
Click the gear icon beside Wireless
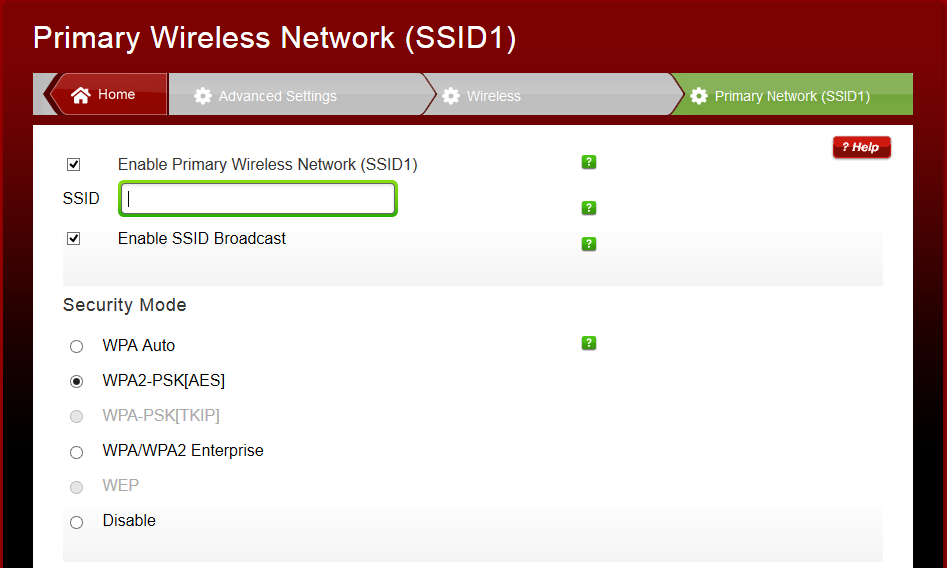click(451, 96)
